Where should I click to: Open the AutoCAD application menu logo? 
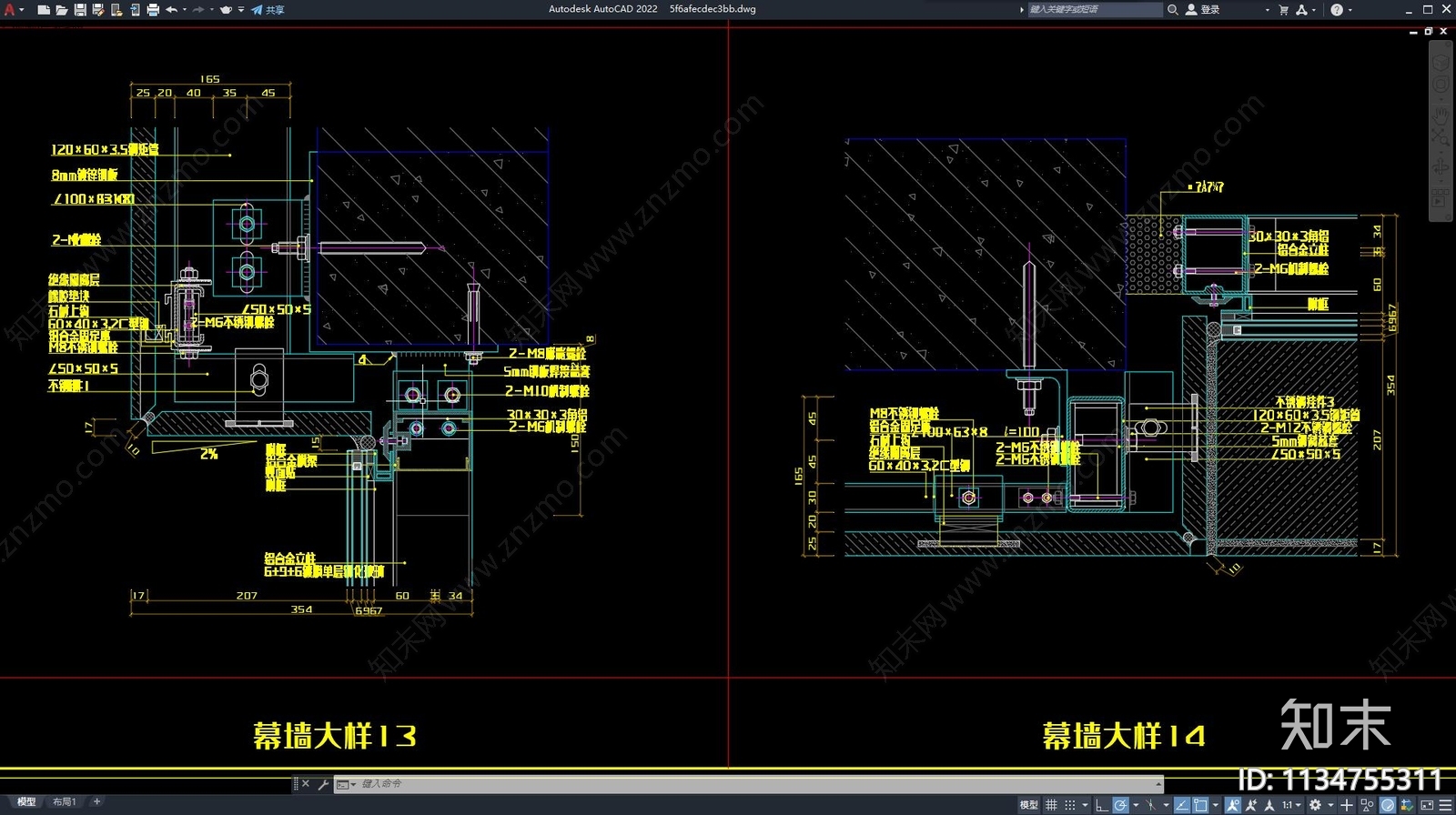pyautogui.click(x=10, y=9)
